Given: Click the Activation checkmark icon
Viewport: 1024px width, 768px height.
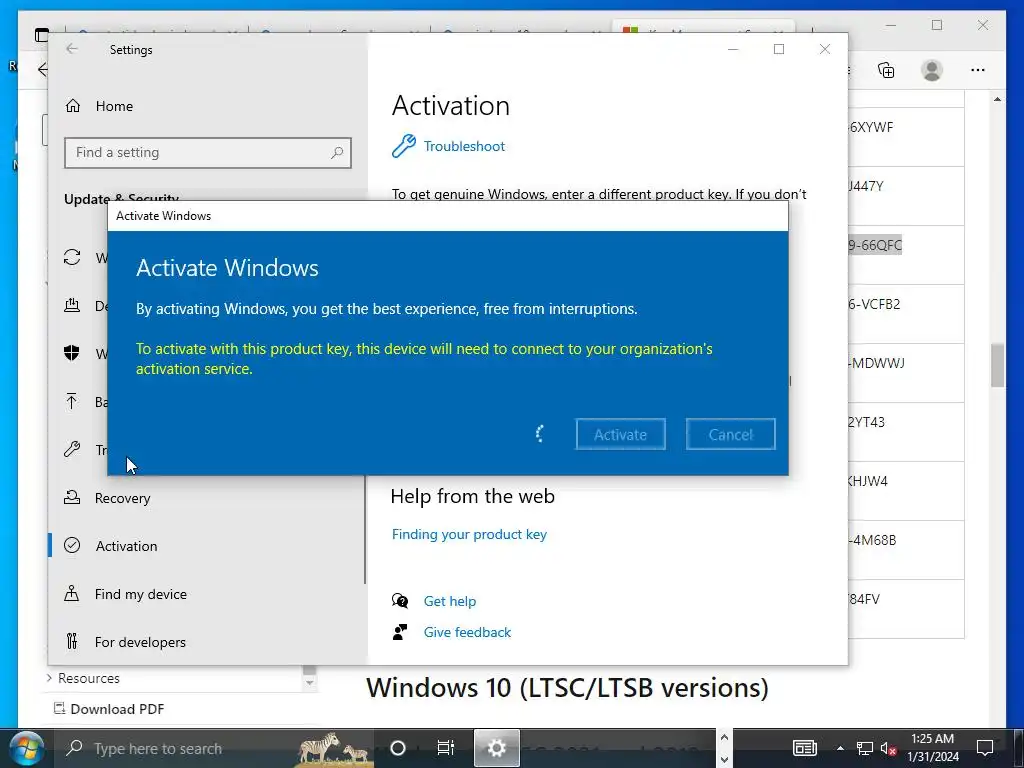Looking at the screenshot, I should 72,545.
